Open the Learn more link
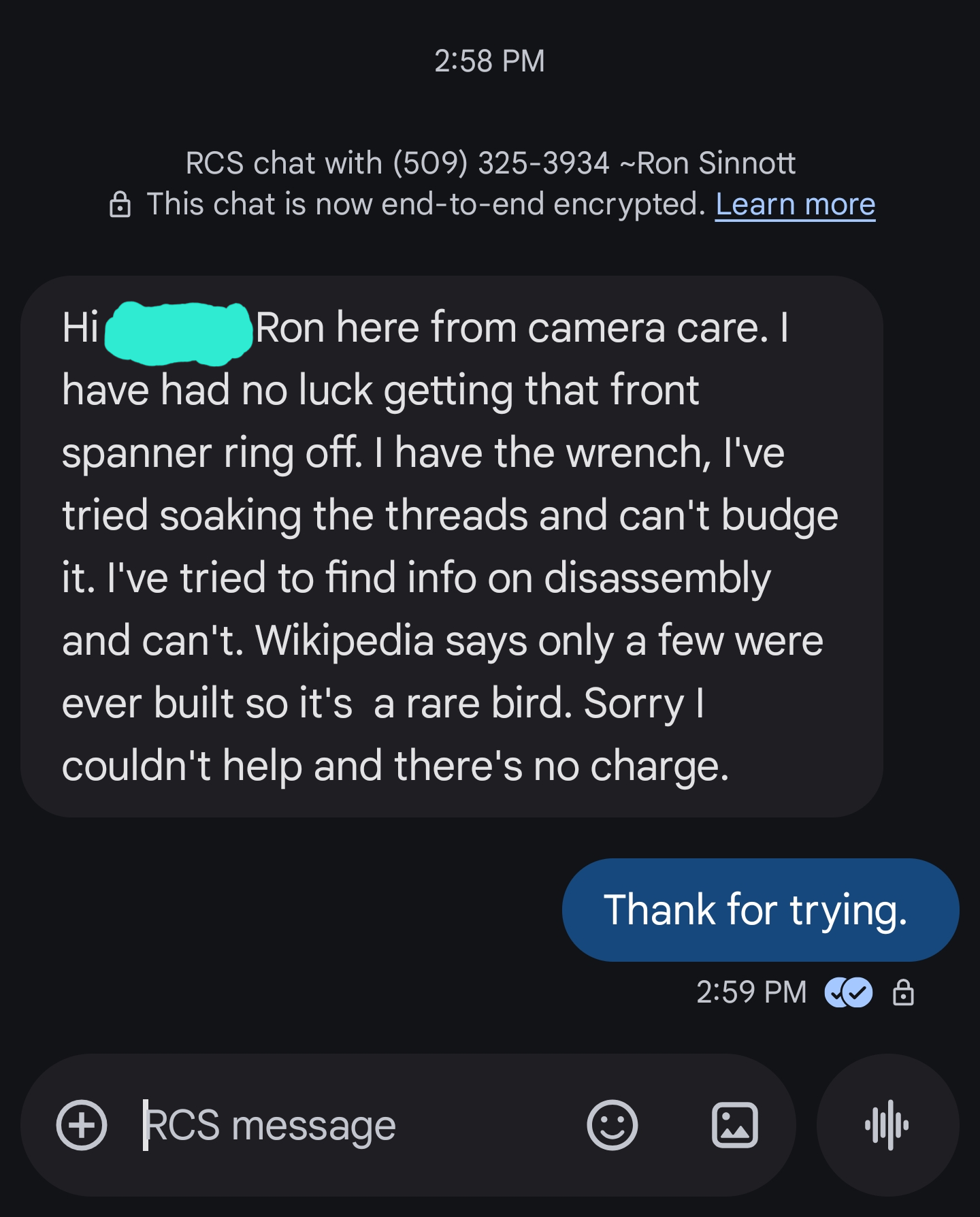 (x=795, y=204)
